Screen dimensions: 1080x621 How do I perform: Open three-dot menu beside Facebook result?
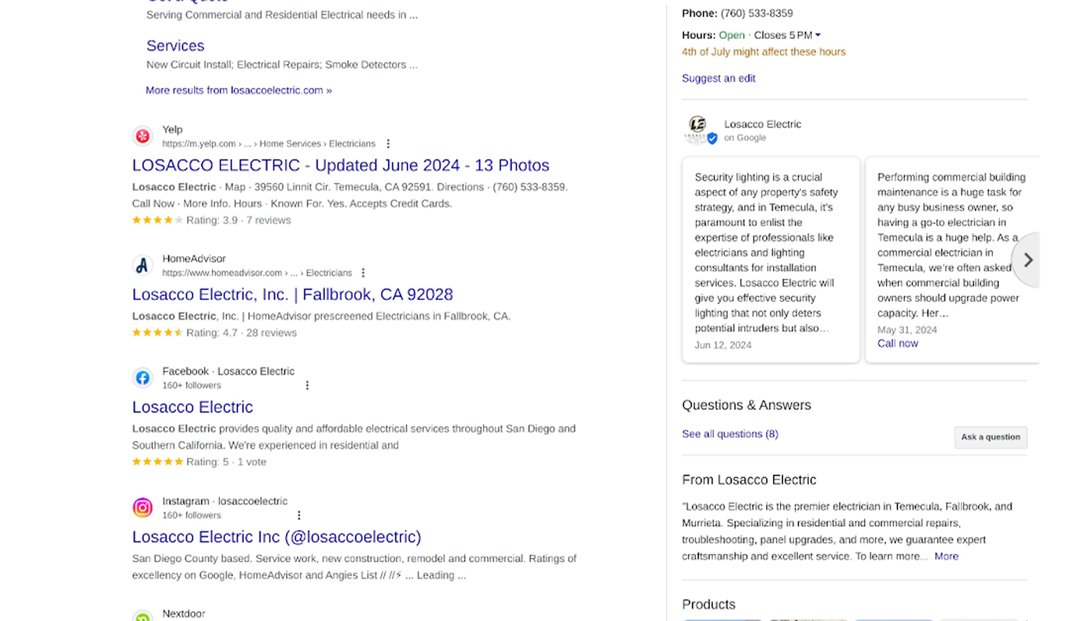coord(307,385)
